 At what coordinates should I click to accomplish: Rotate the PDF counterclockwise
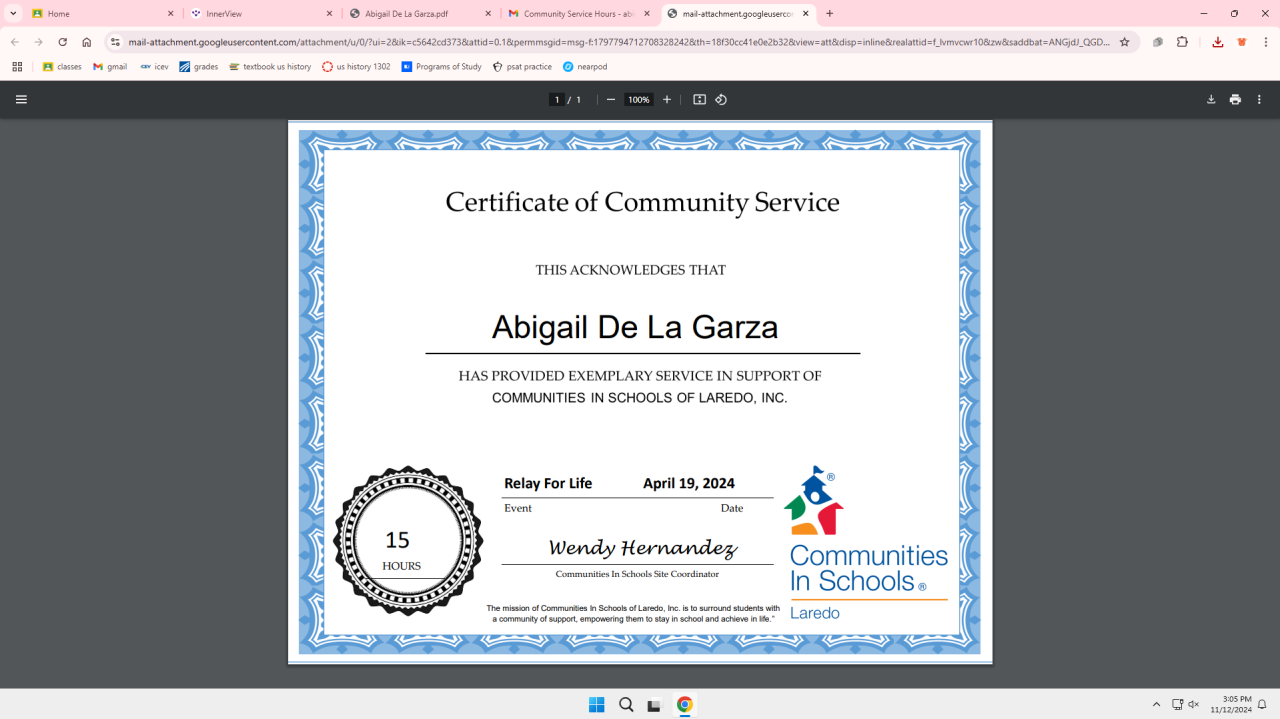click(721, 100)
